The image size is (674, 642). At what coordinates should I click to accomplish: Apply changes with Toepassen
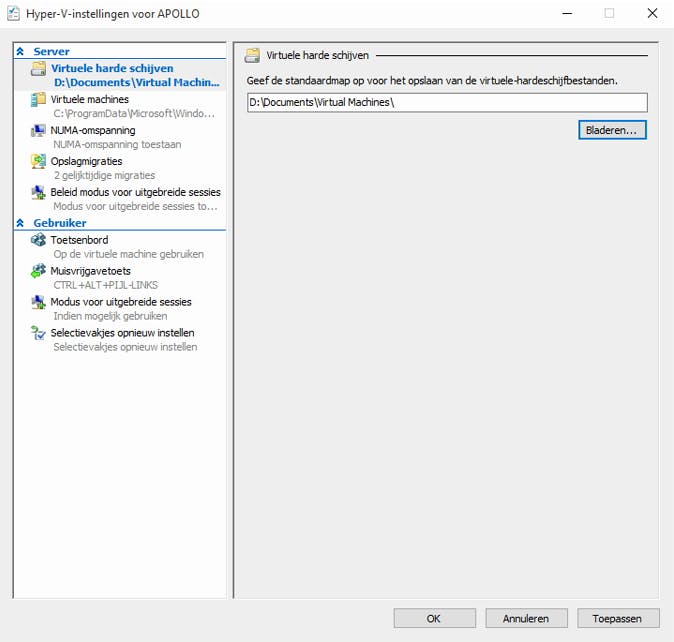[618, 618]
